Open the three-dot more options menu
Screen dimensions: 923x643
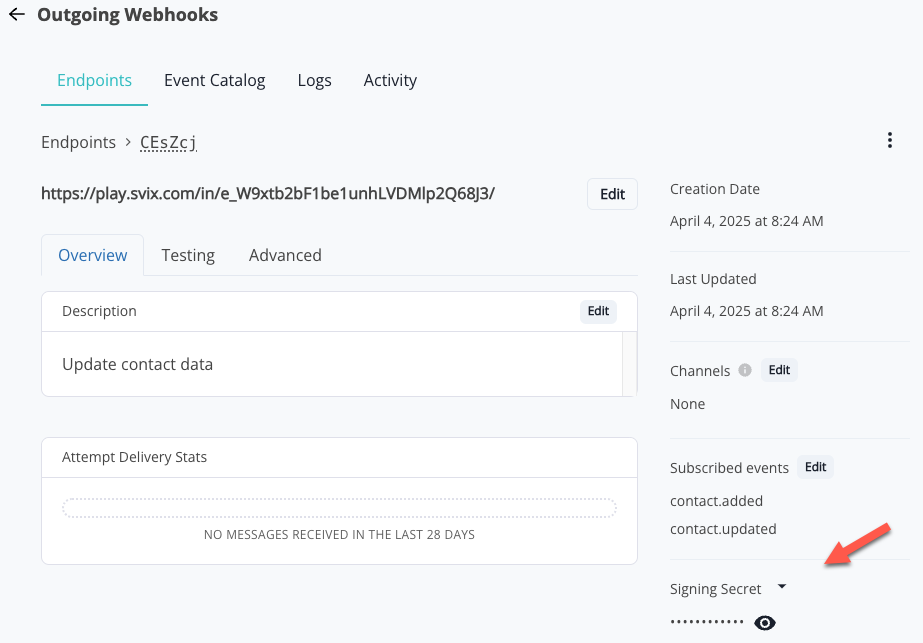(889, 140)
